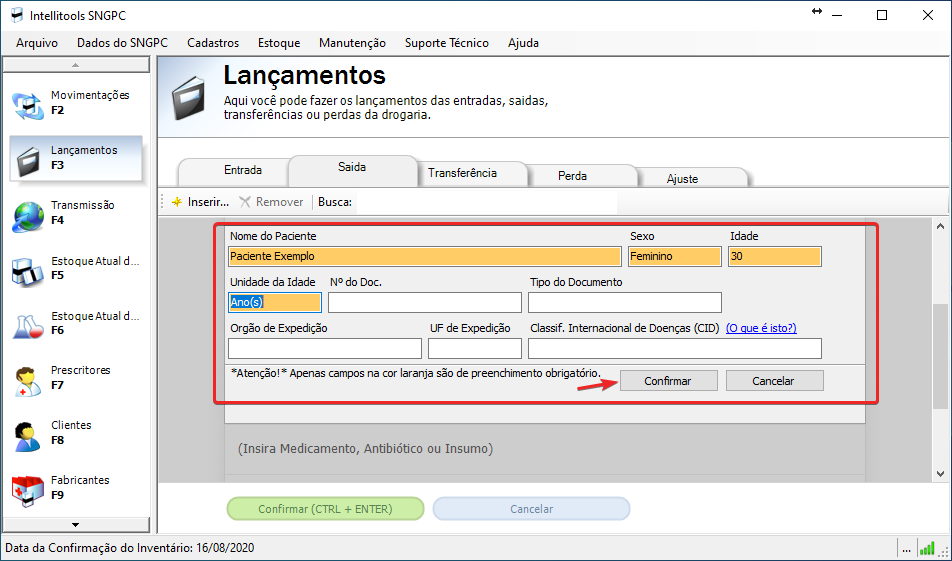Open the Sexo dropdown showing Feminino

674,257
